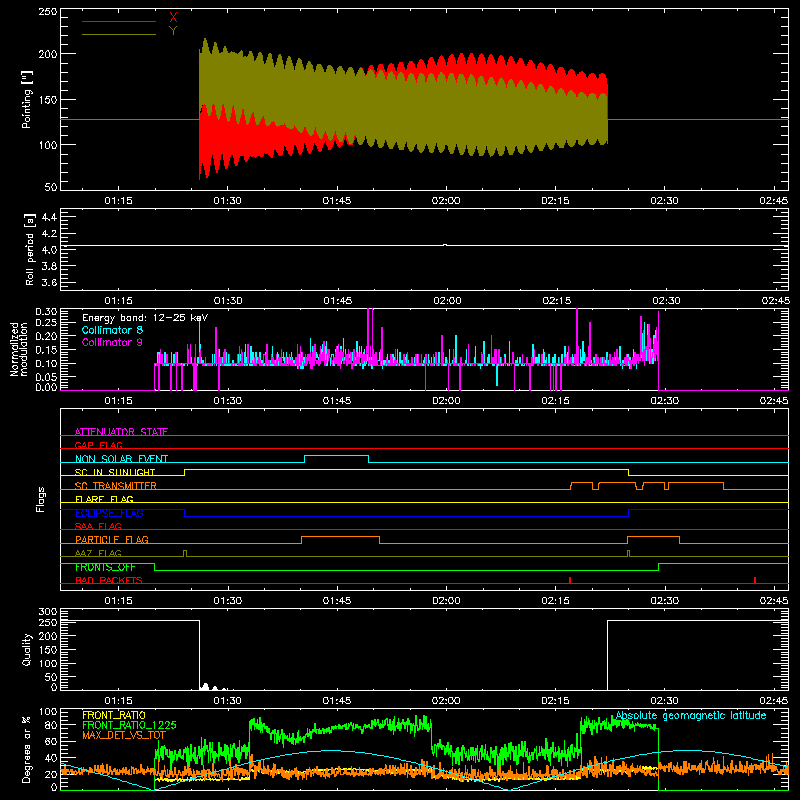Click the SAA_FLAG label
800x800 pixels.
pyautogui.click(x=98, y=526)
